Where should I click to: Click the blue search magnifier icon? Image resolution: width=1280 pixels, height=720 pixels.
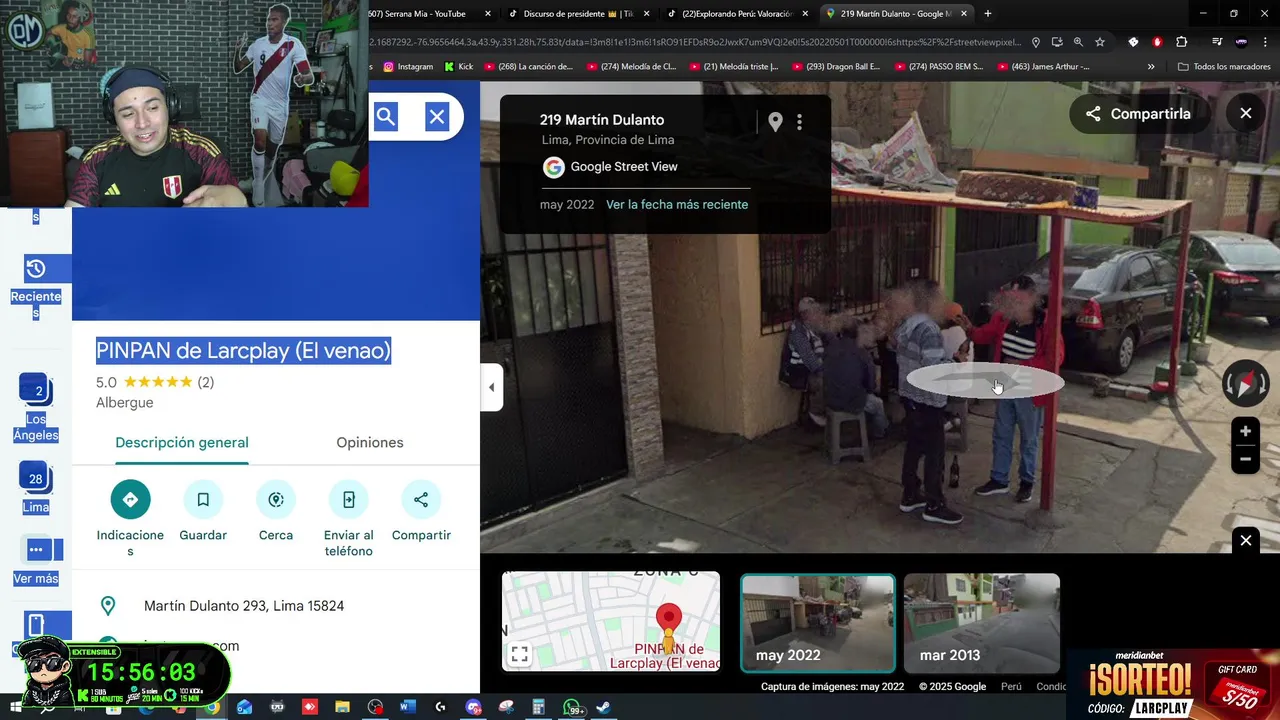pyautogui.click(x=386, y=117)
